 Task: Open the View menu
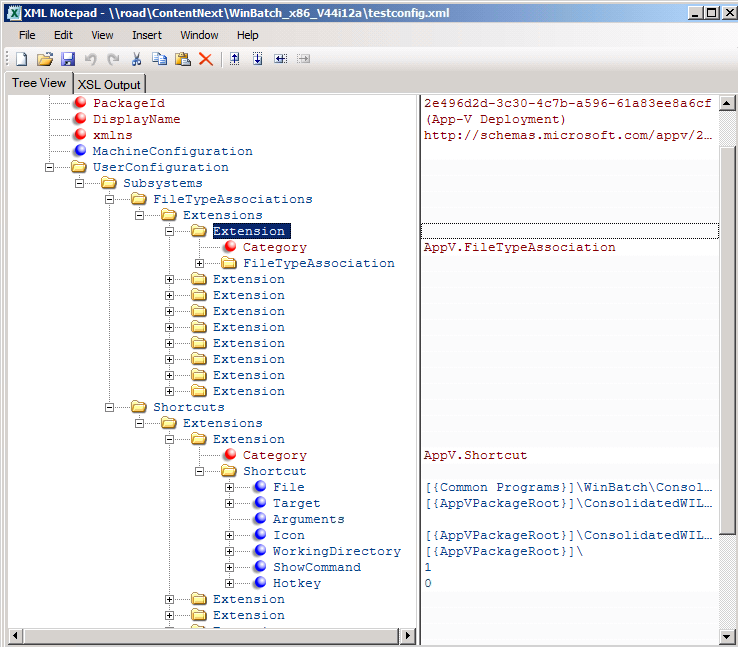click(102, 35)
